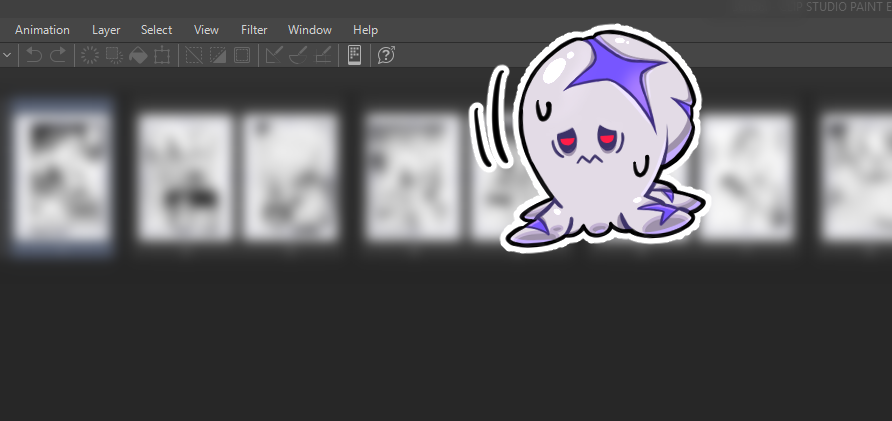This screenshot has height=421, width=892.
Task: Open the Layer menu
Action: 106,30
